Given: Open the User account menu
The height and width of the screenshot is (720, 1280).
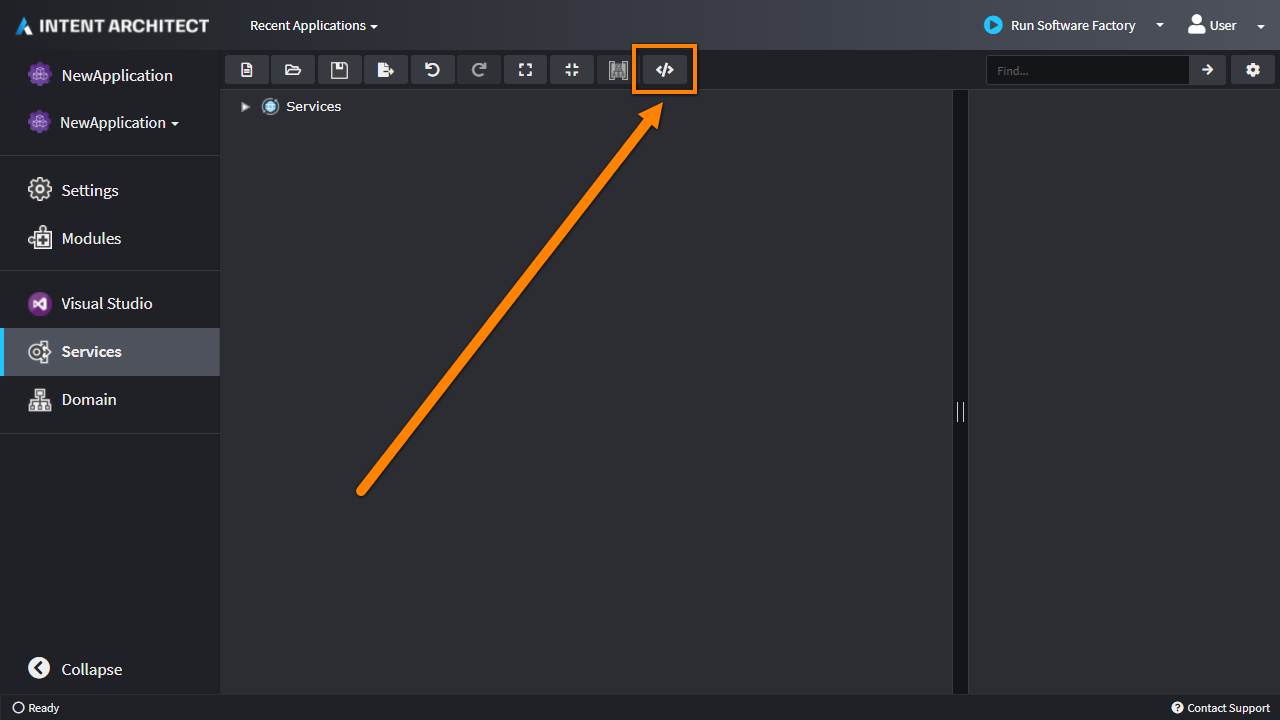Looking at the screenshot, I should pyautogui.click(x=1225, y=26).
